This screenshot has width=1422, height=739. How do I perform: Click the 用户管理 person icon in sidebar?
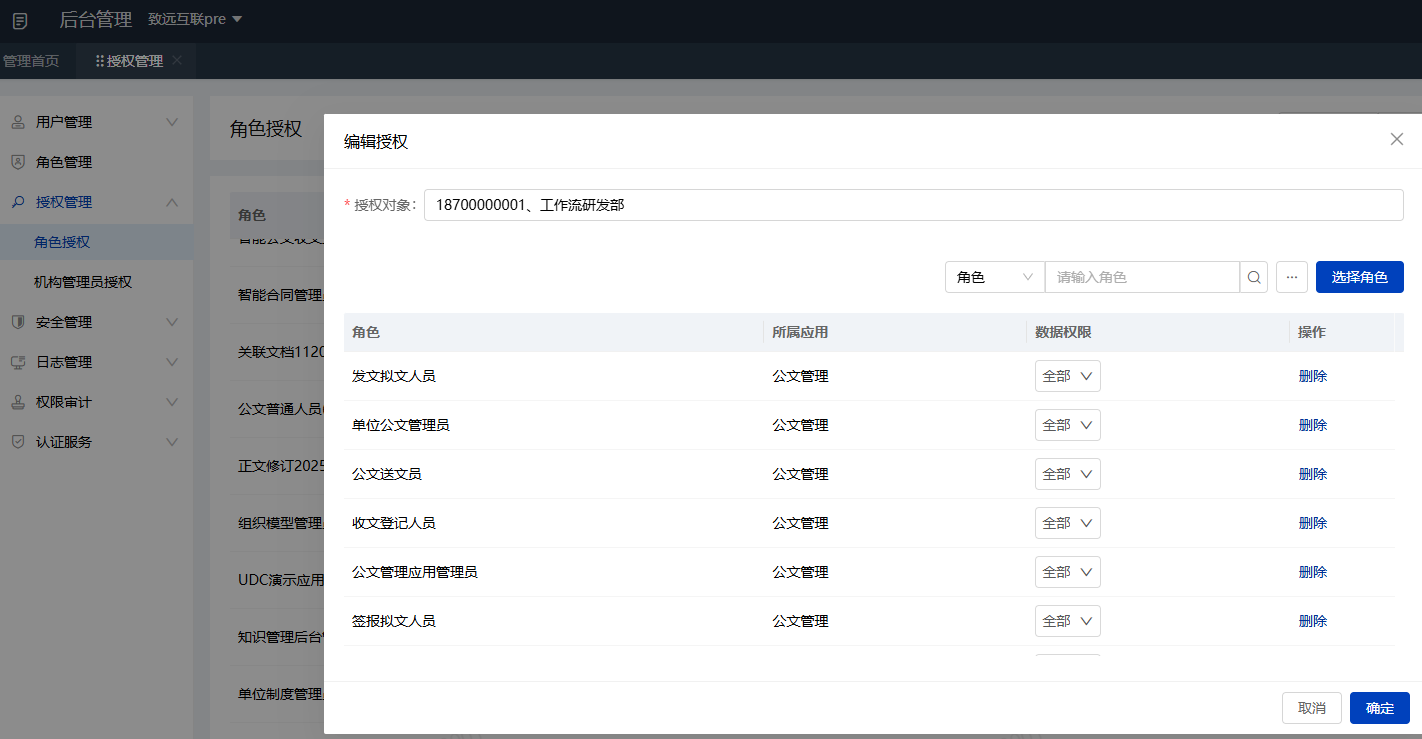(x=18, y=122)
